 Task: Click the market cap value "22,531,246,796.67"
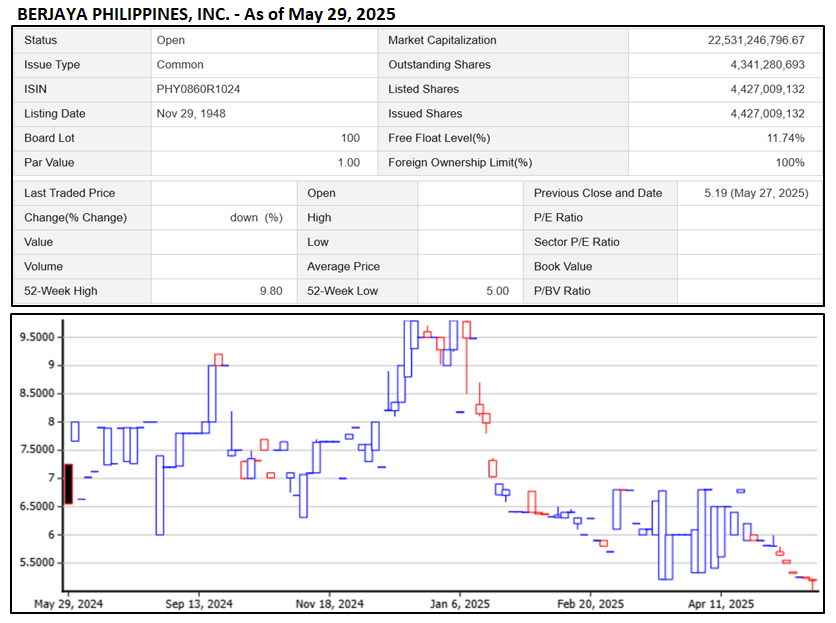[756, 41]
